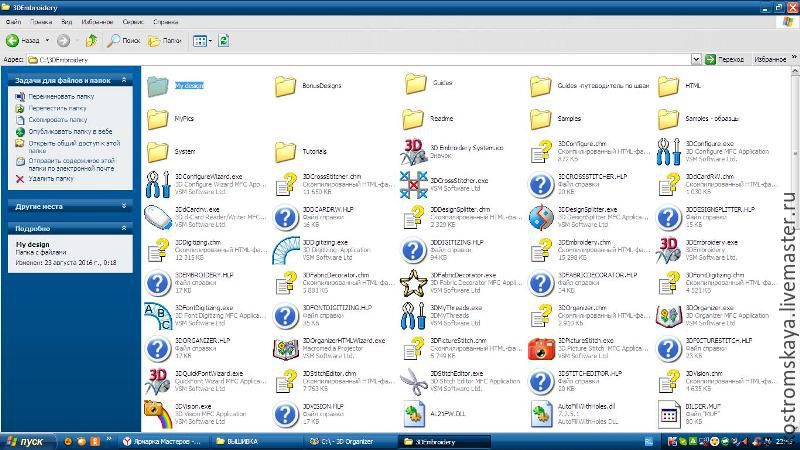Open the Edit menu
800x450 pixels.
pos(41,22)
